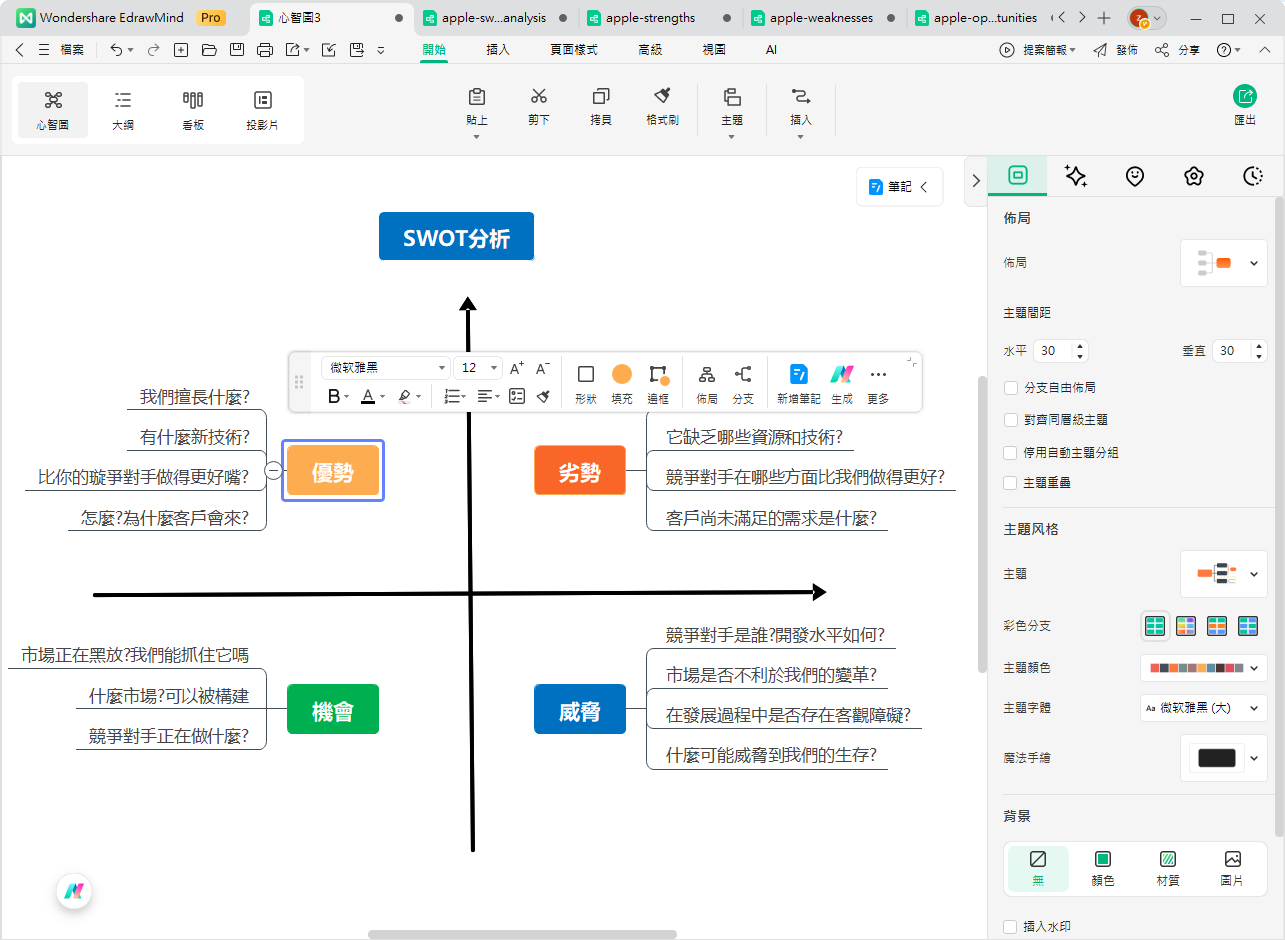Open the 插入 ribbon tab
The image size is (1285, 940).
(x=497, y=49)
